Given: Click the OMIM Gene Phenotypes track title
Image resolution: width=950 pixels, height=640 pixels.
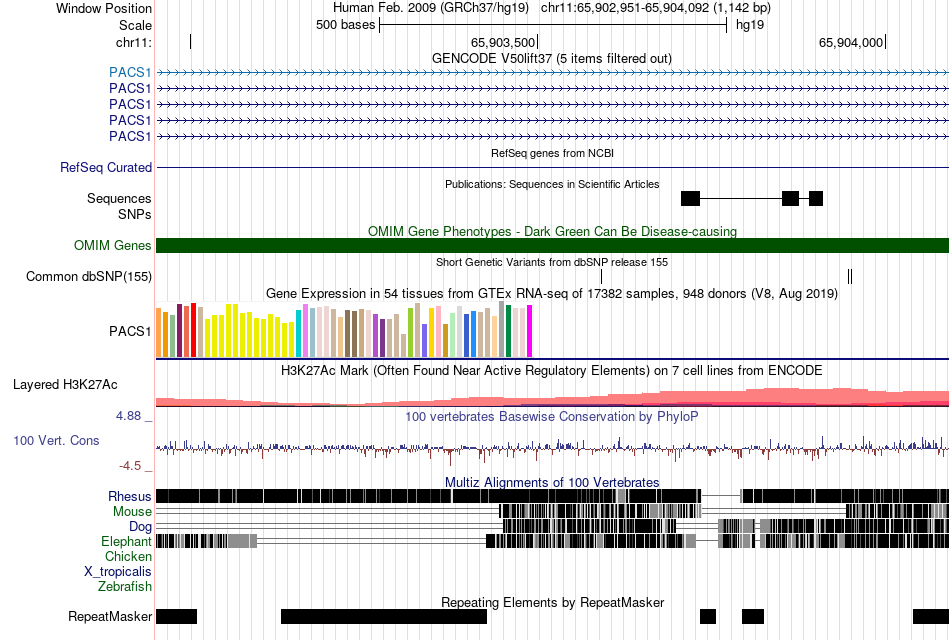Looking at the screenshot, I should [552, 231].
